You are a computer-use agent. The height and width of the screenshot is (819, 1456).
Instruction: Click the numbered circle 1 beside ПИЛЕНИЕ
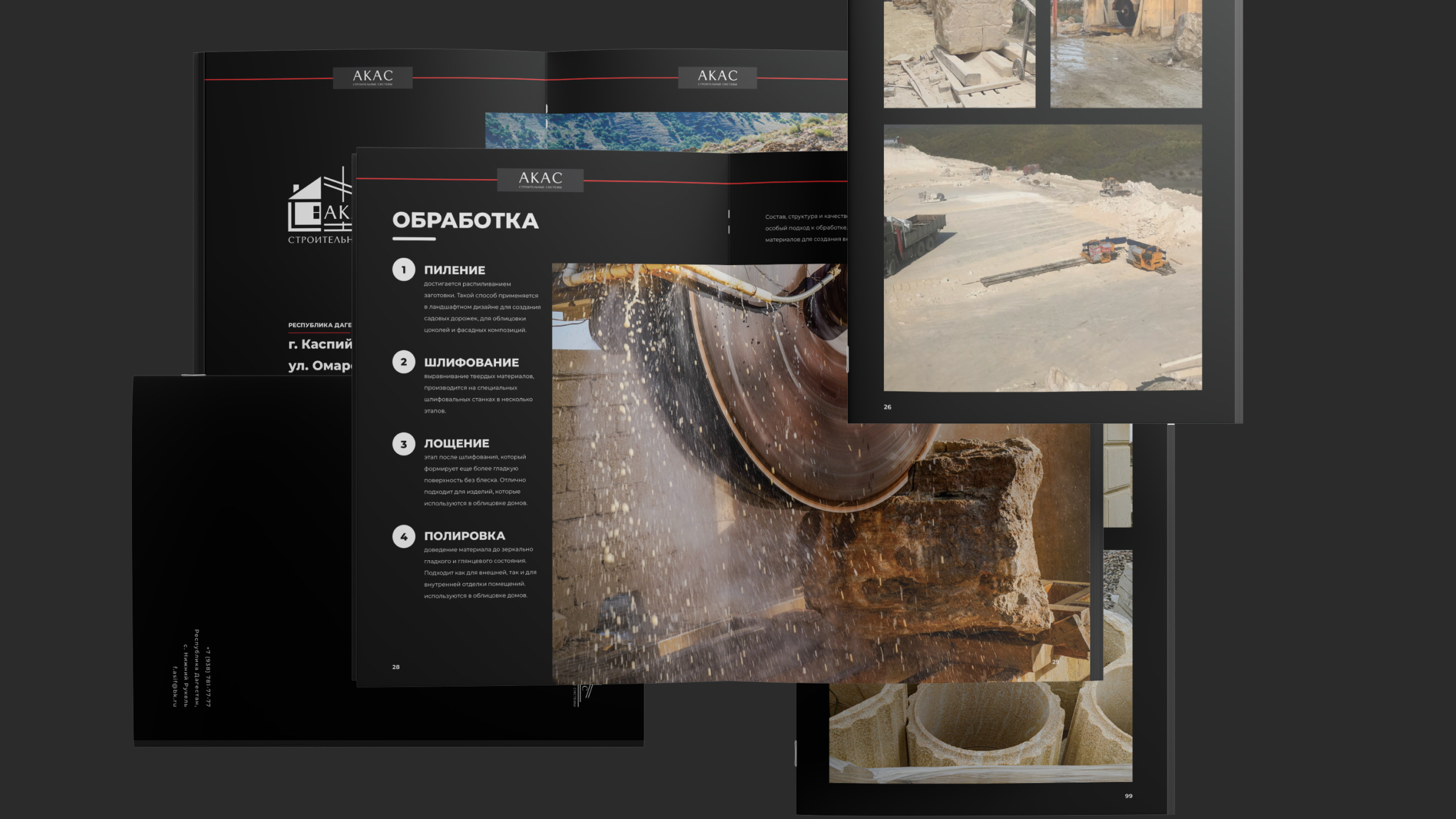pos(404,270)
